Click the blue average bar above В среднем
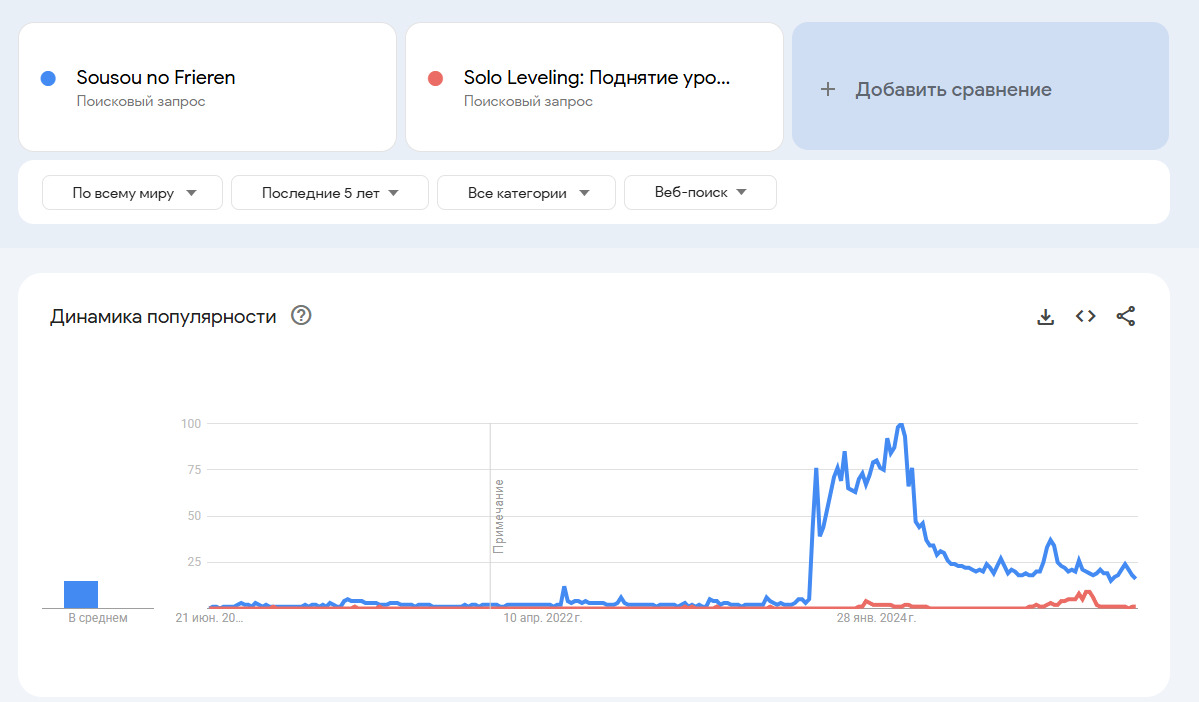Viewport: 1199px width, 702px height. (x=81, y=594)
